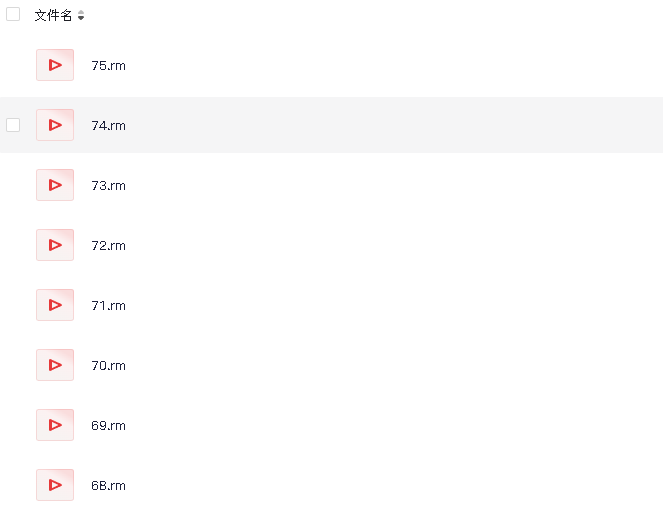The height and width of the screenshot is (523, 663).
Task: Open the file named 71.rm
Action: point(109,306)
